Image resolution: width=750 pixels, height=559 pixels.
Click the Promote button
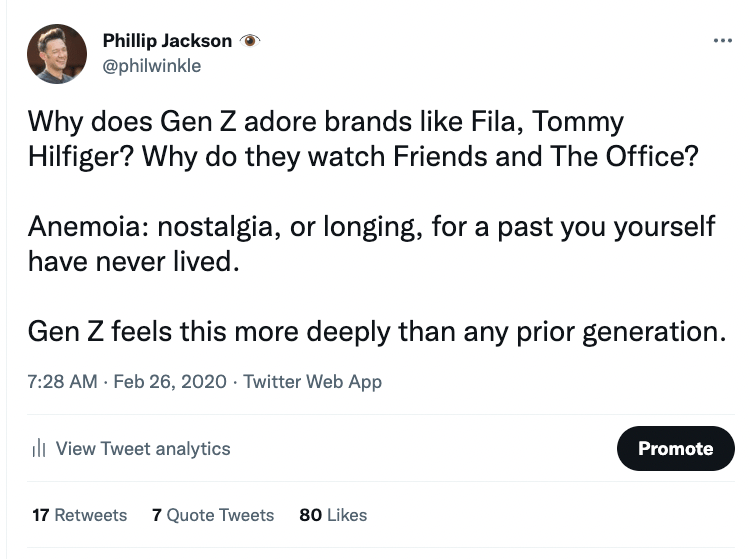675,449
